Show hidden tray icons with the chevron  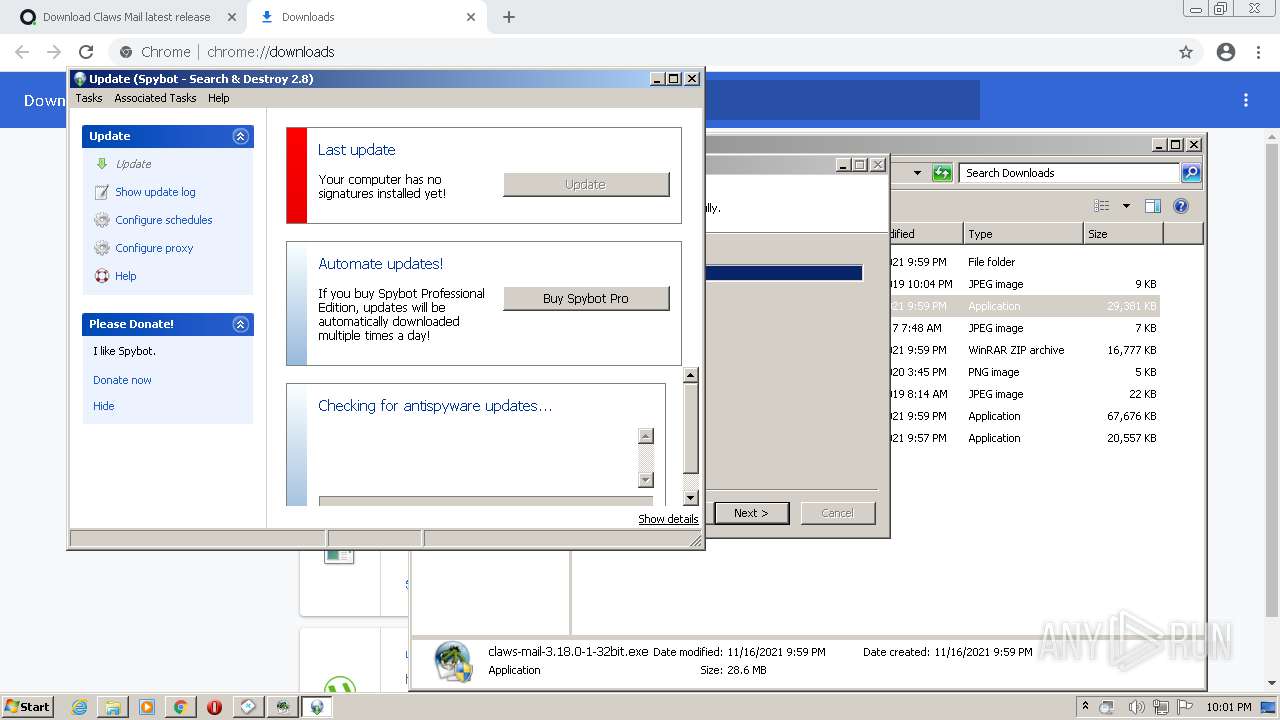pyautogui.click(x=1085, y=707)
